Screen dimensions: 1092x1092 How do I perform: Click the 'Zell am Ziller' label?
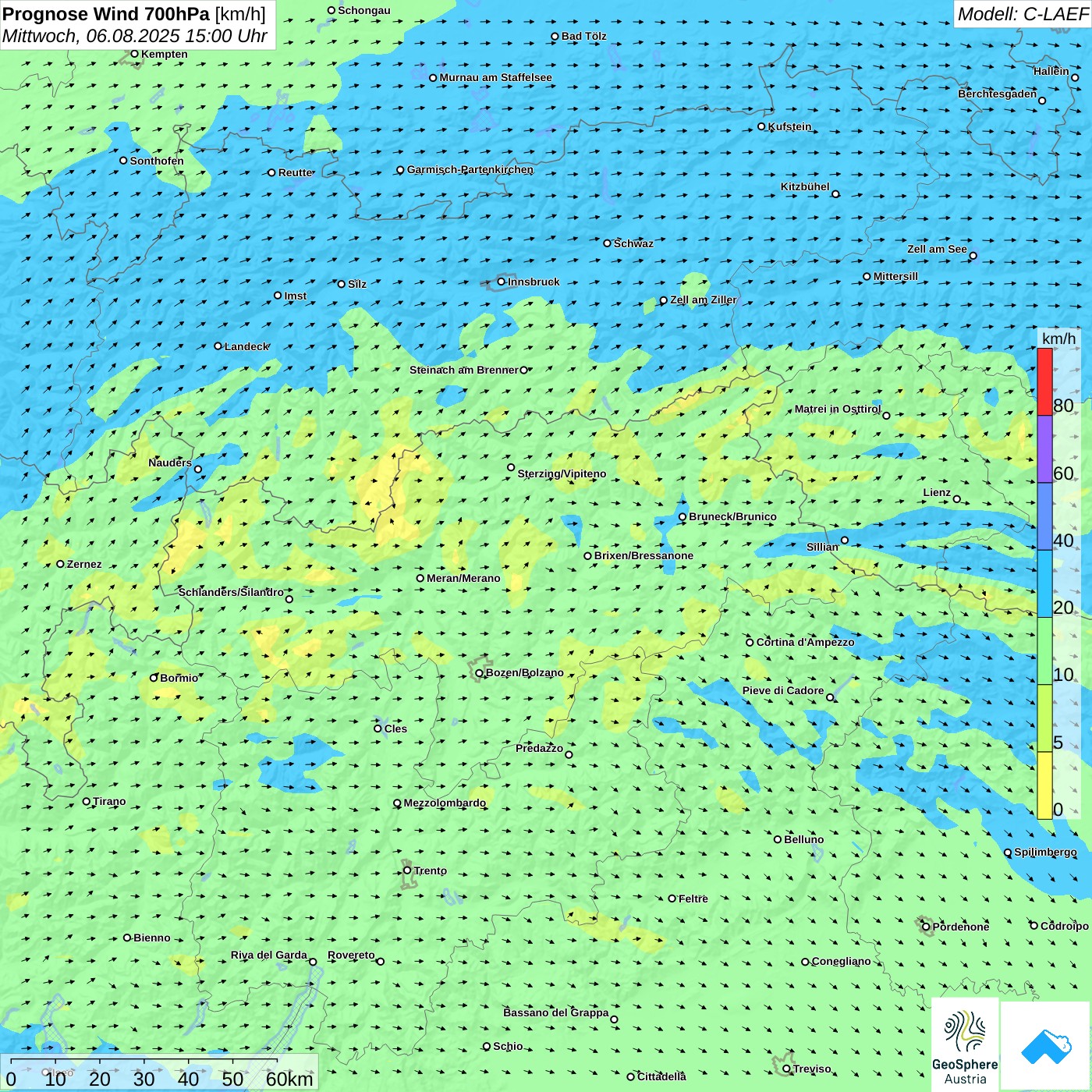coord(704,300)
